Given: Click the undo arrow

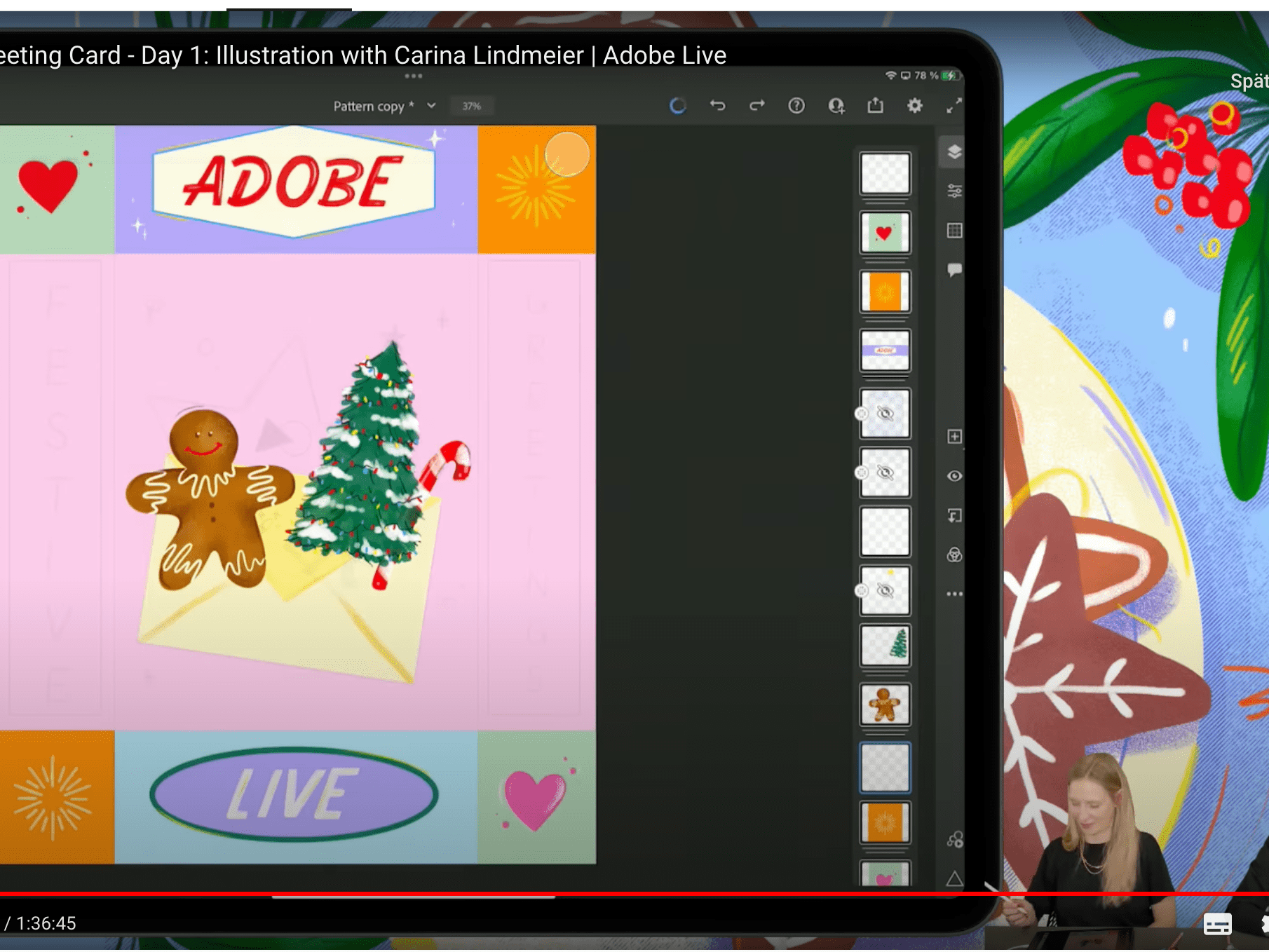Looking at the screenshot, I should click(717, 105).
